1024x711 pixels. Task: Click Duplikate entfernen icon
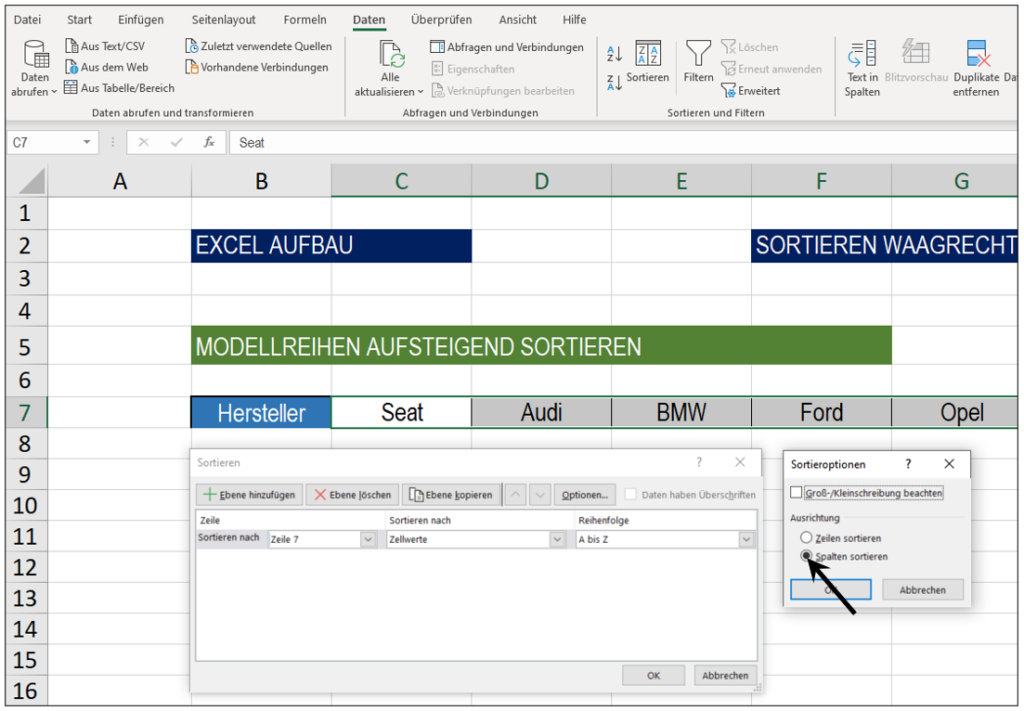tap(978, 53)
